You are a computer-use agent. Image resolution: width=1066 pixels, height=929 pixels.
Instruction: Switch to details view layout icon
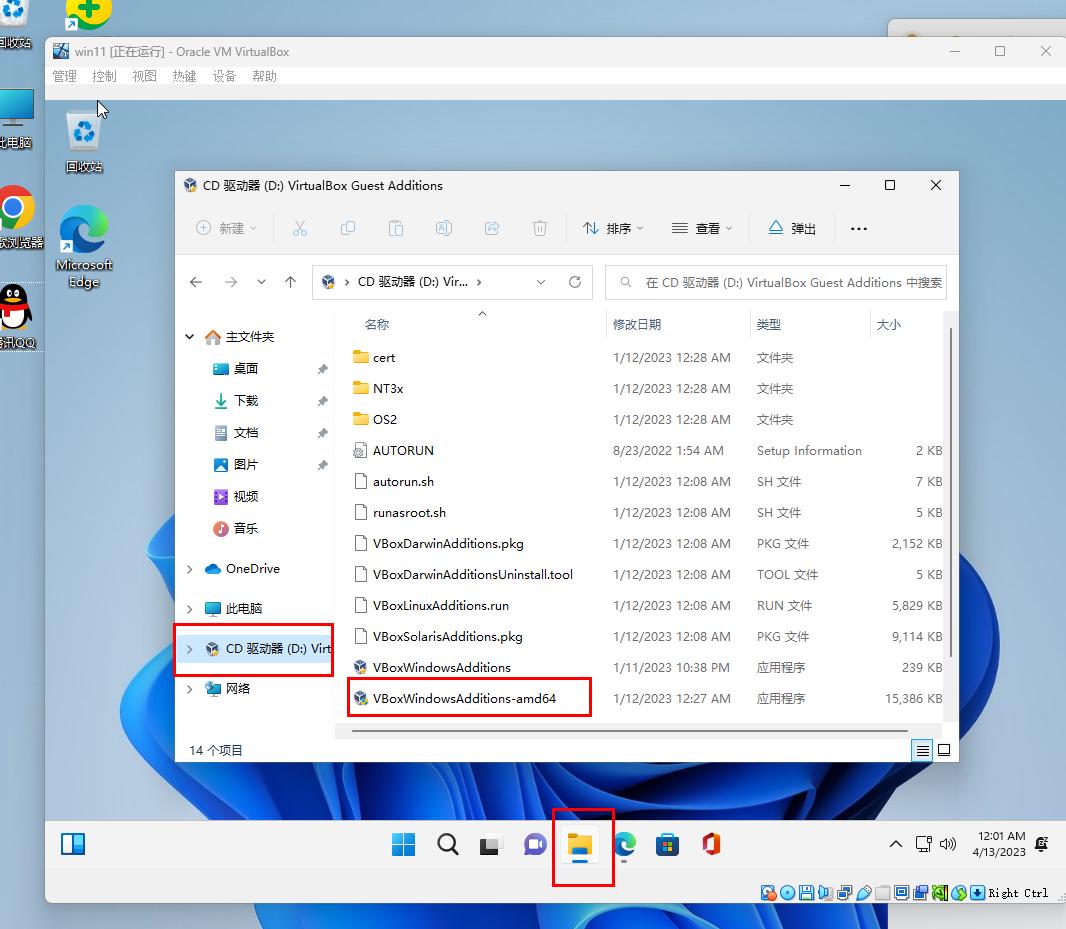coord(922,750)
